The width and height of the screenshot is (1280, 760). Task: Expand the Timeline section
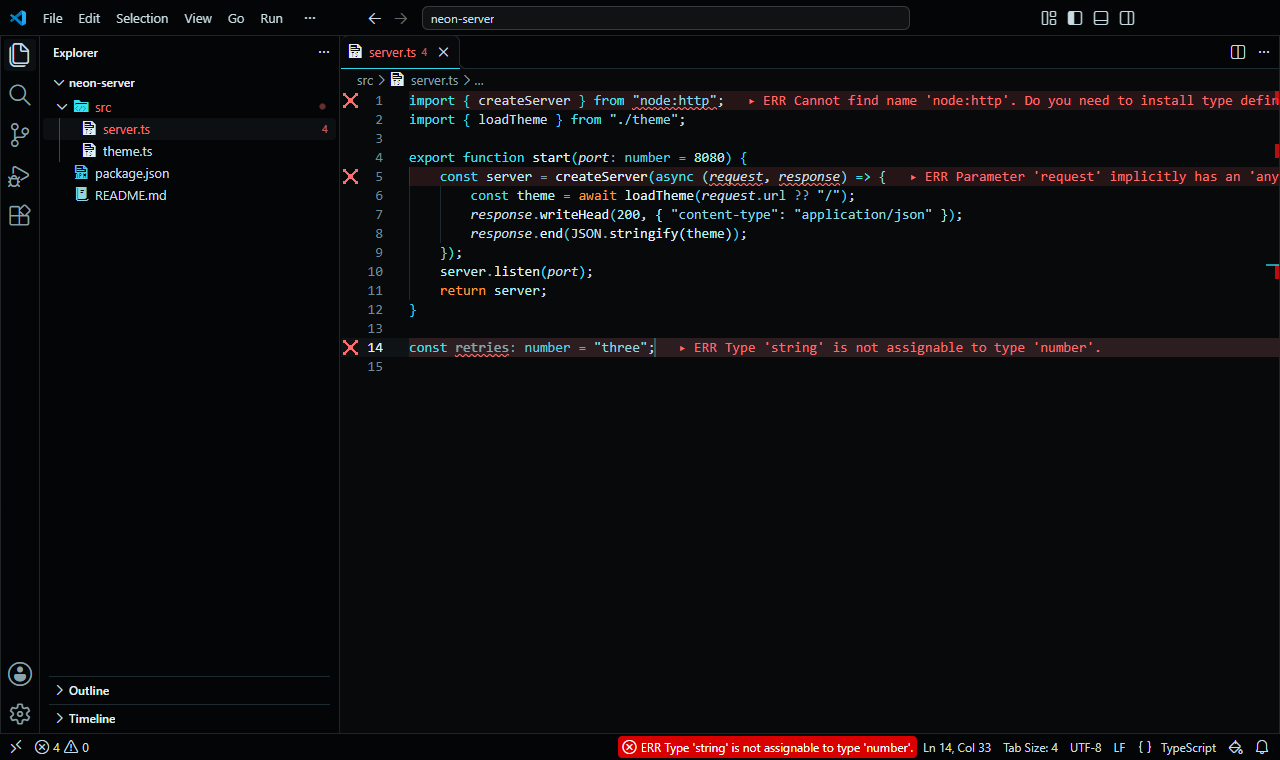click(x=189, y=718)
